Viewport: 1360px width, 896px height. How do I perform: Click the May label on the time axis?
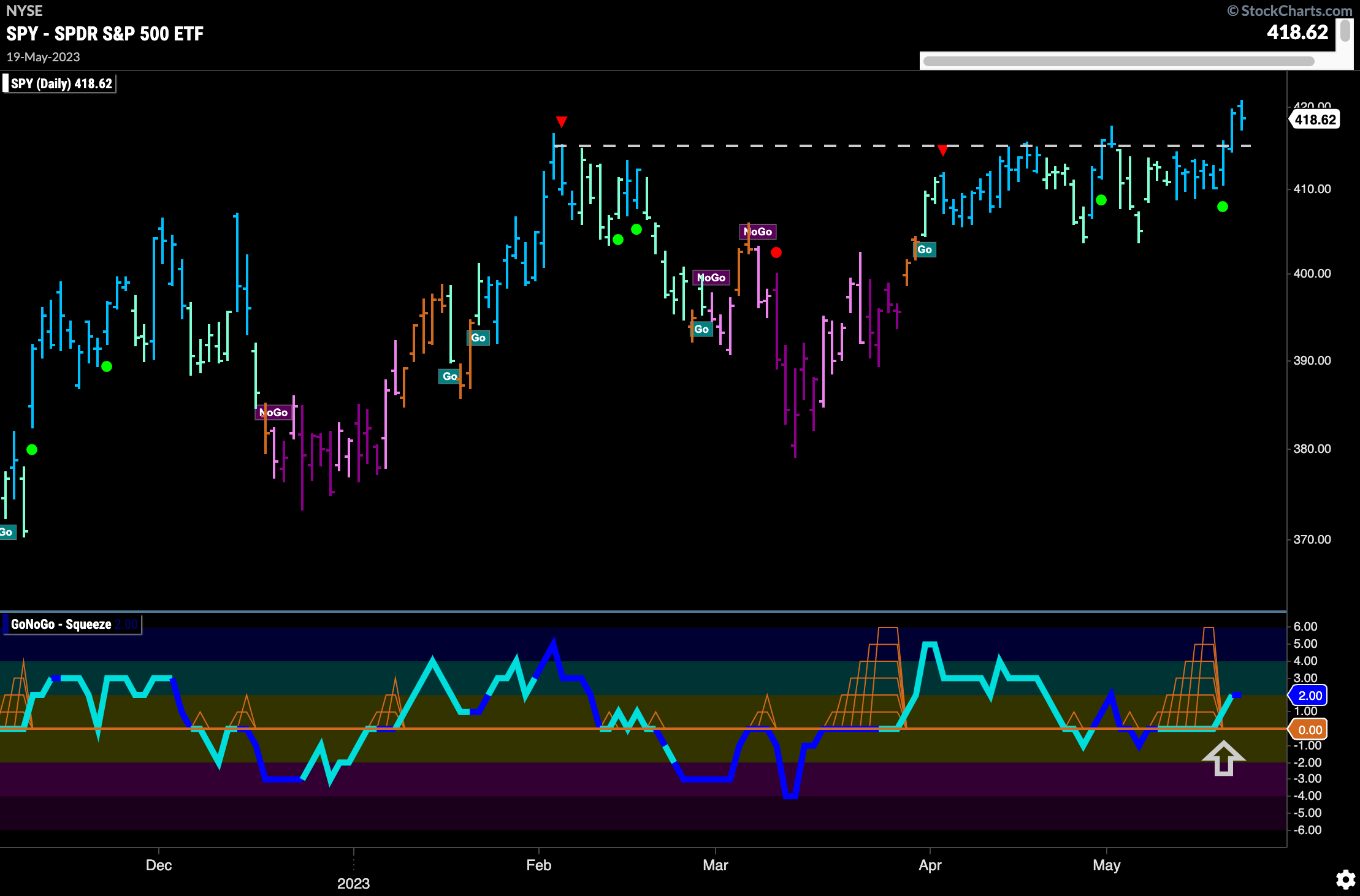1107,865
